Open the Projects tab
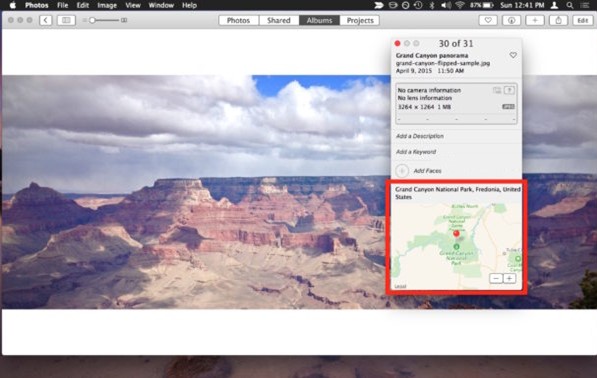The width and height of the screenshot is (597, 378). [360, 21]
